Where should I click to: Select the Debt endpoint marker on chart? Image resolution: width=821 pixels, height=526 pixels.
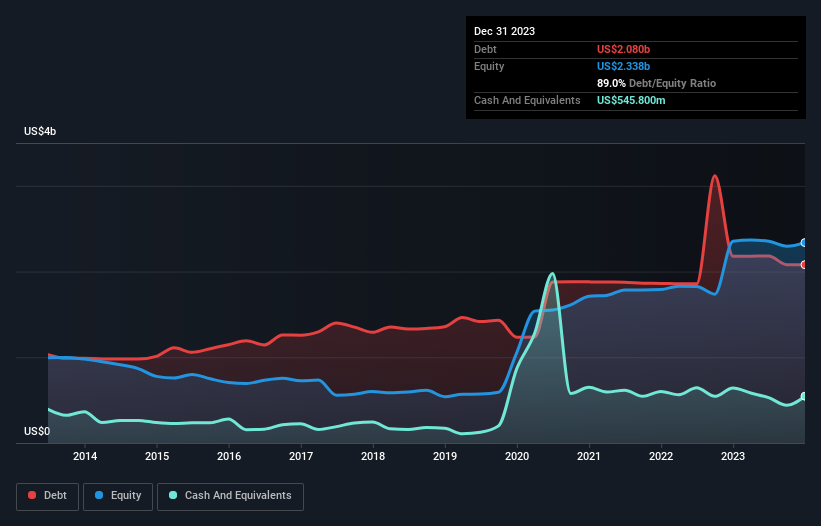(x=804, y=265)
